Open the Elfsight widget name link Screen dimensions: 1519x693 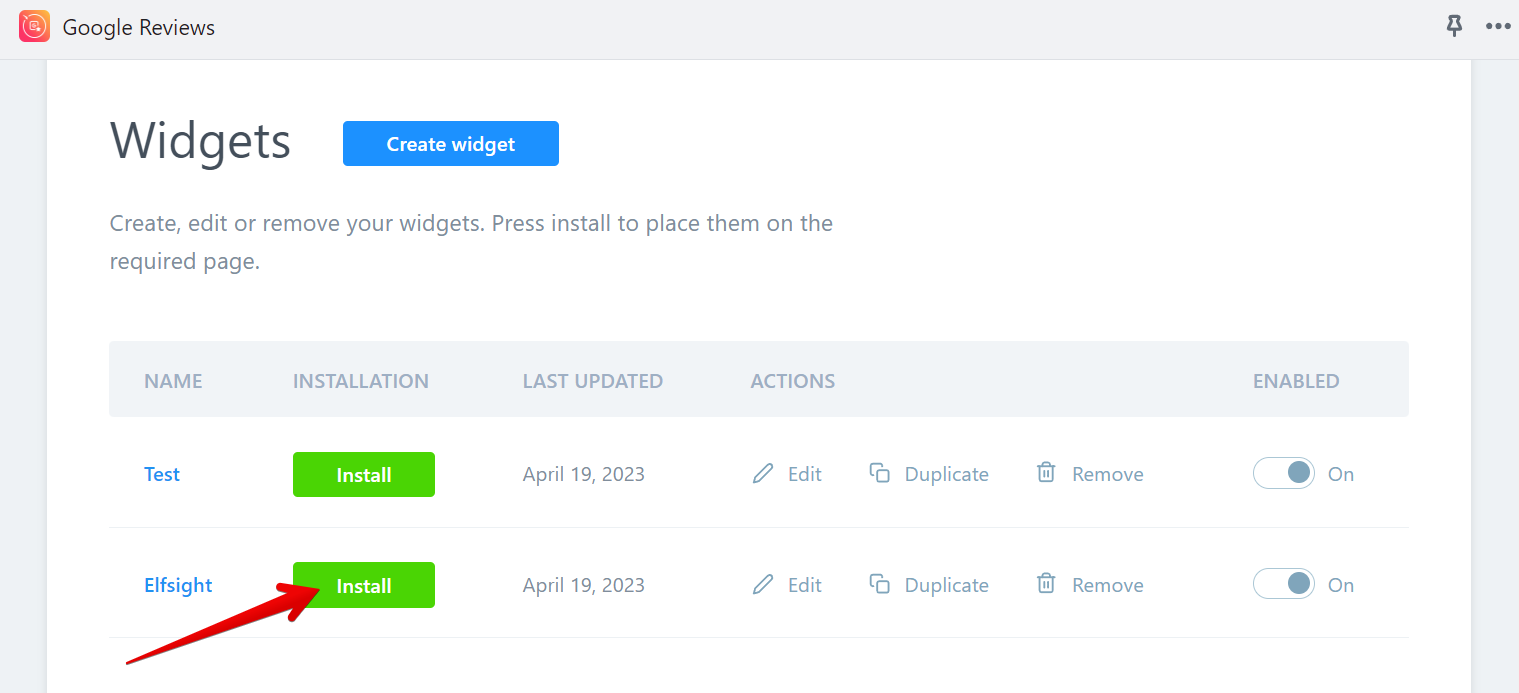[x=177, y=584]
